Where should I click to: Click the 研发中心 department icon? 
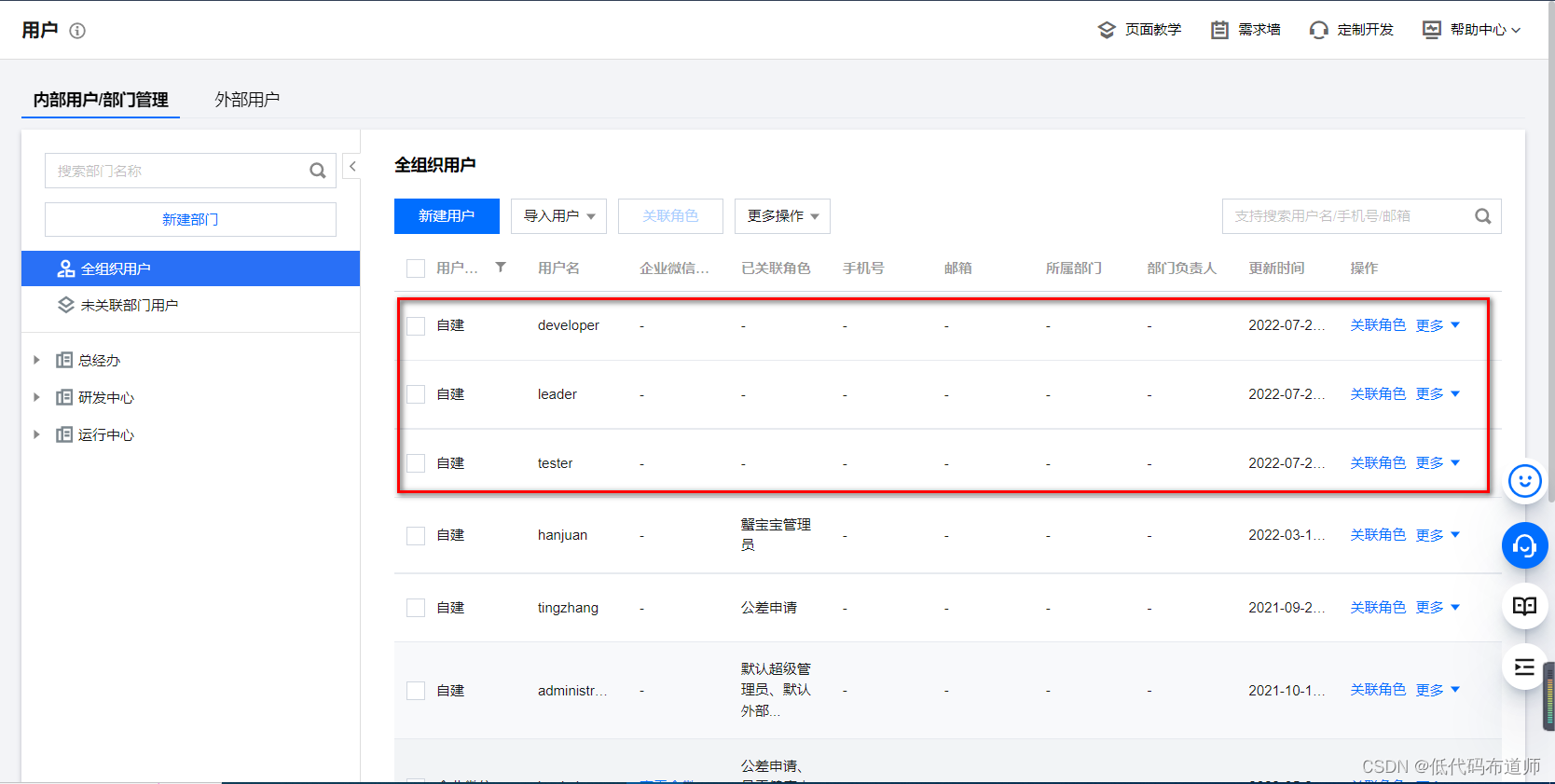tap(64, 397)
